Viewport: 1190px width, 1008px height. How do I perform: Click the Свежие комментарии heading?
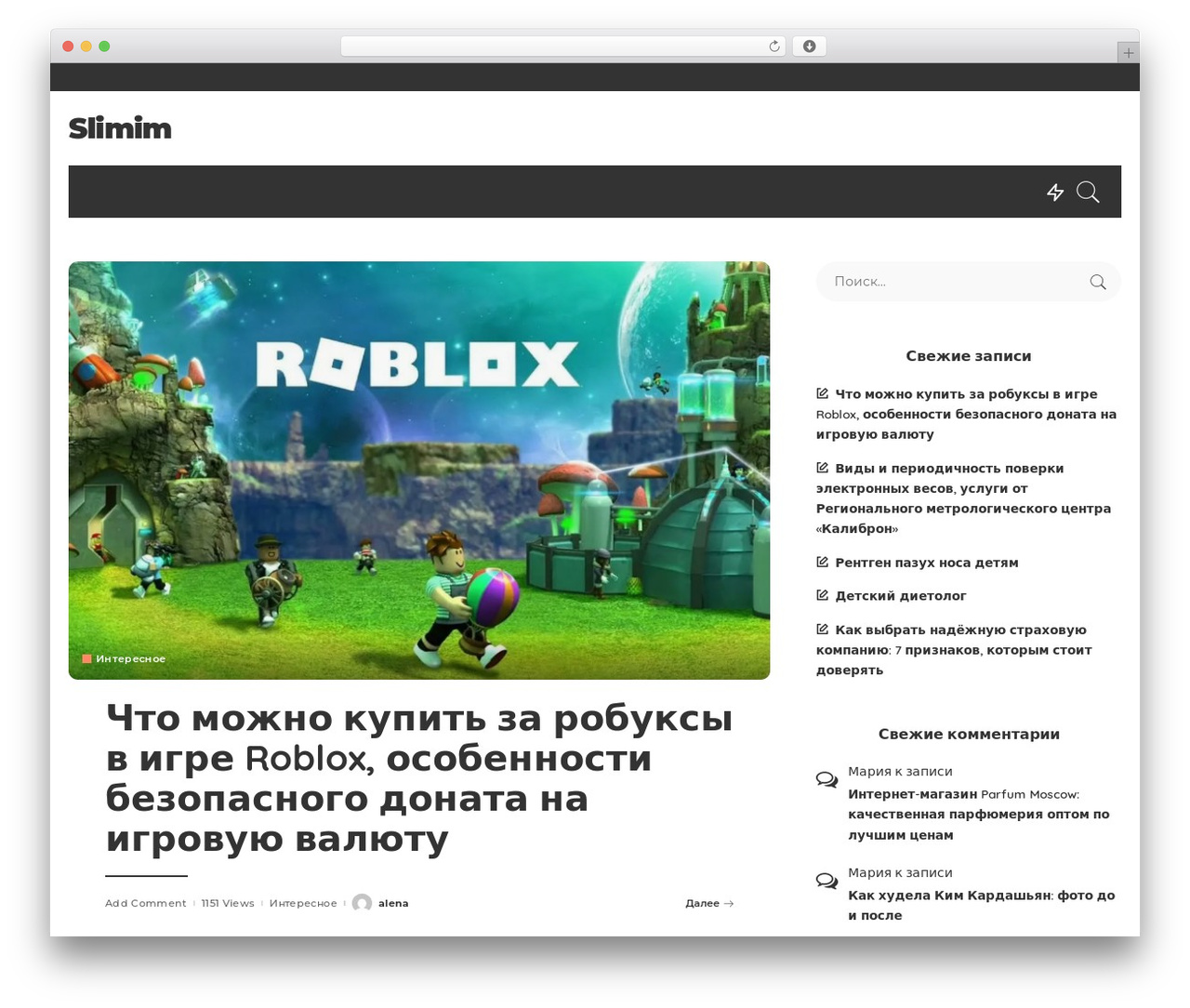(x=969, y=735)
